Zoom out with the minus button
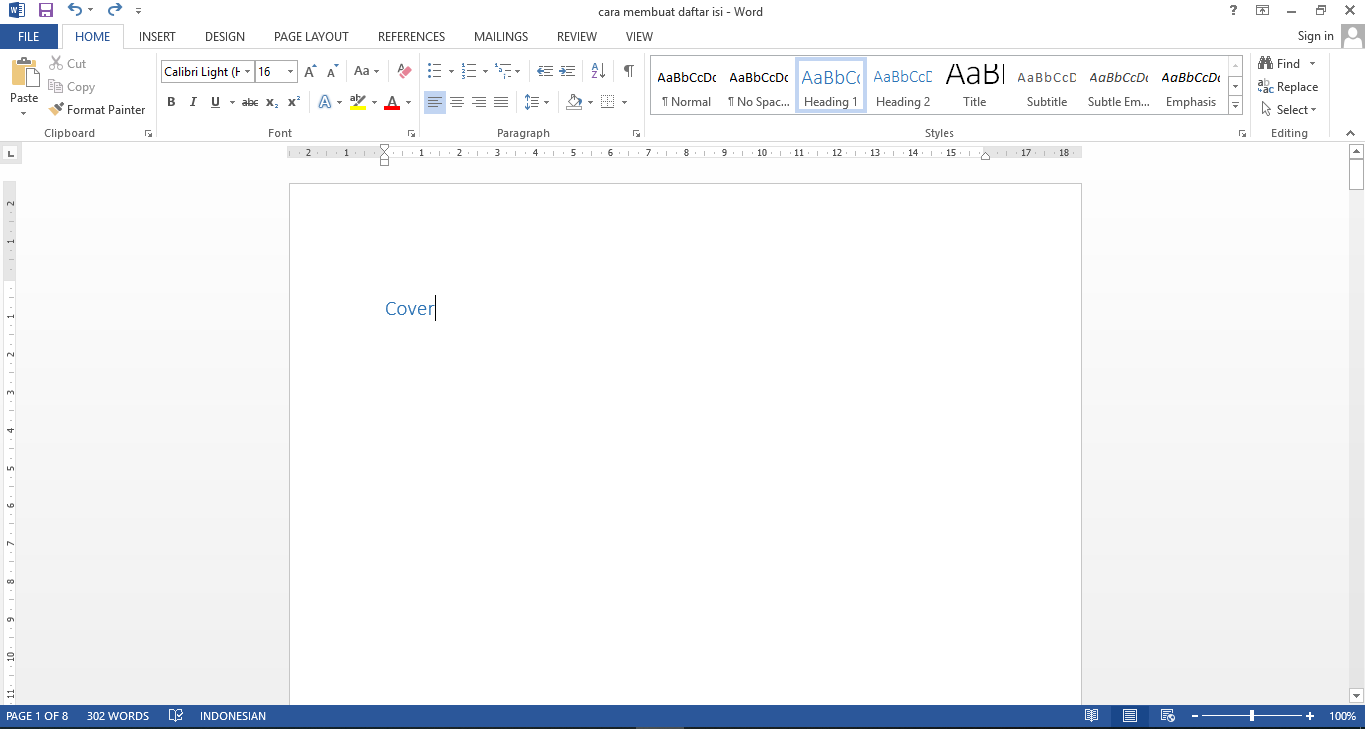The image size is (1365, 729). point(1194,716)
